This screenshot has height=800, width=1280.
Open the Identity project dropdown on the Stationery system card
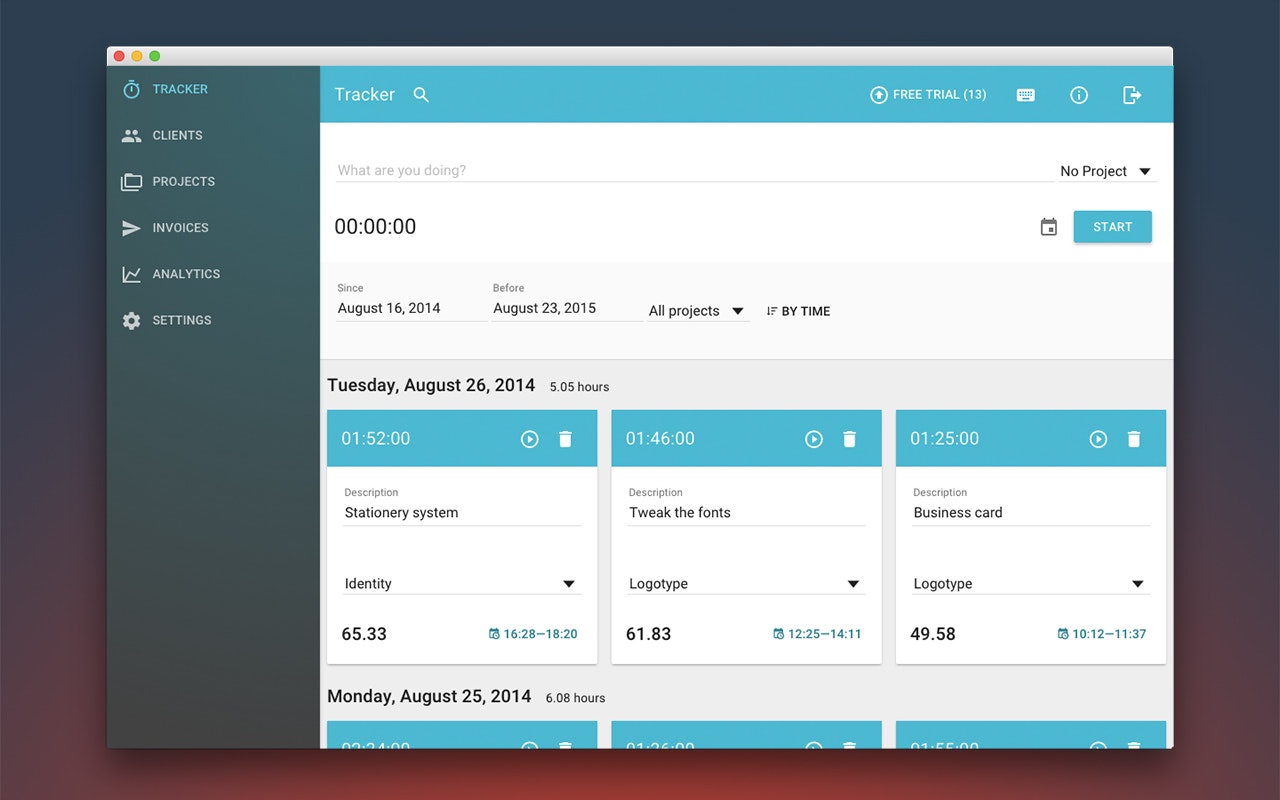pos(462,584)
